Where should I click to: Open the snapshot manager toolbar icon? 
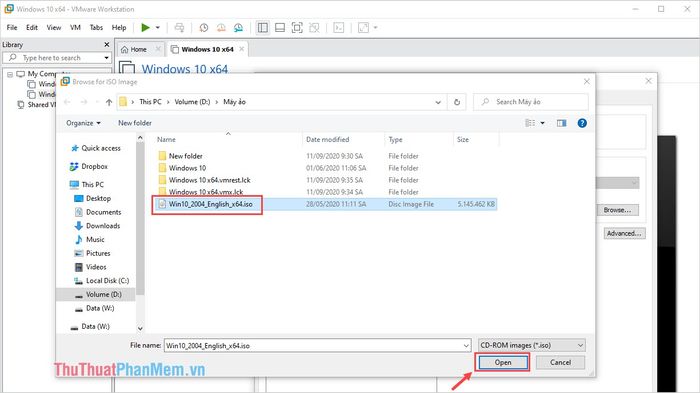click(238, 28)
